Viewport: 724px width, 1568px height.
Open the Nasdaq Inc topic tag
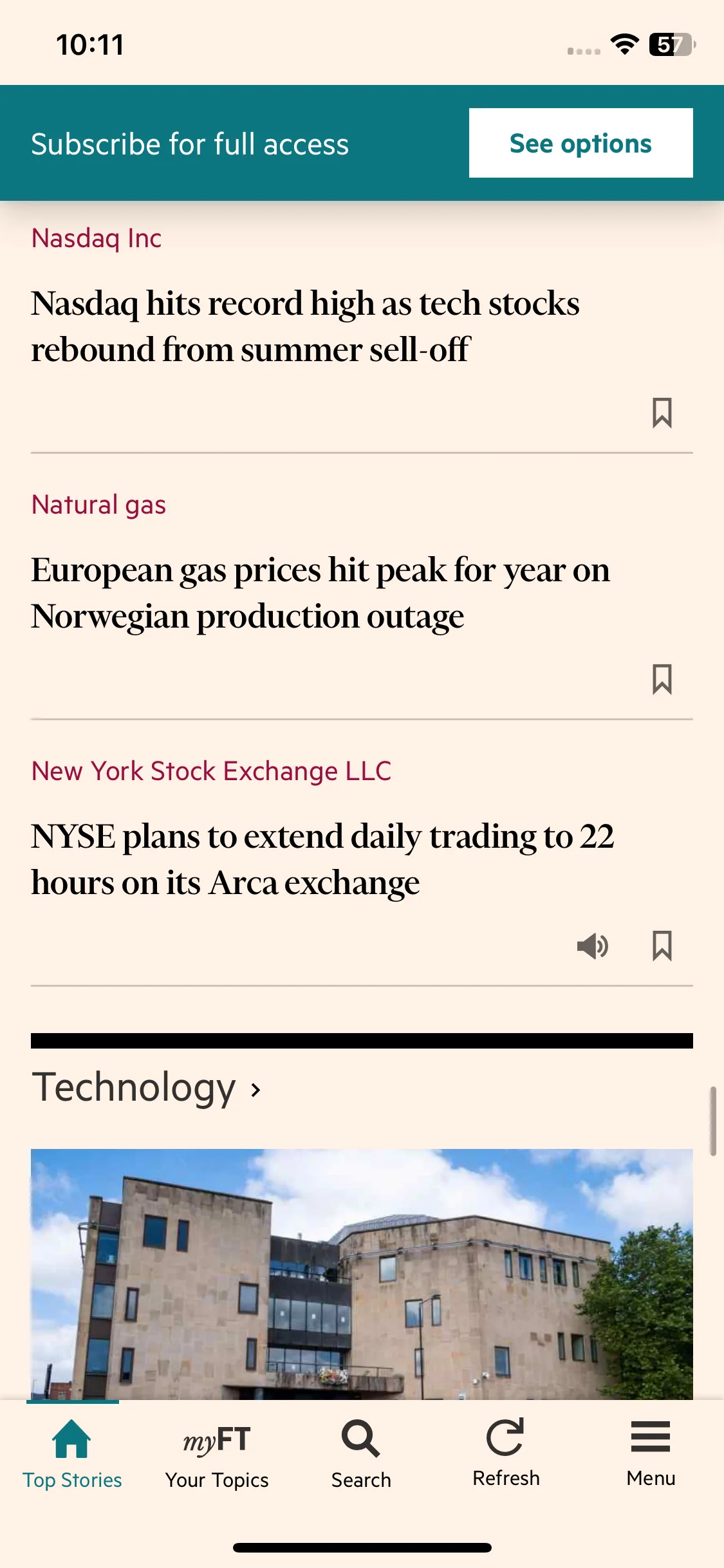pos(97,239)
